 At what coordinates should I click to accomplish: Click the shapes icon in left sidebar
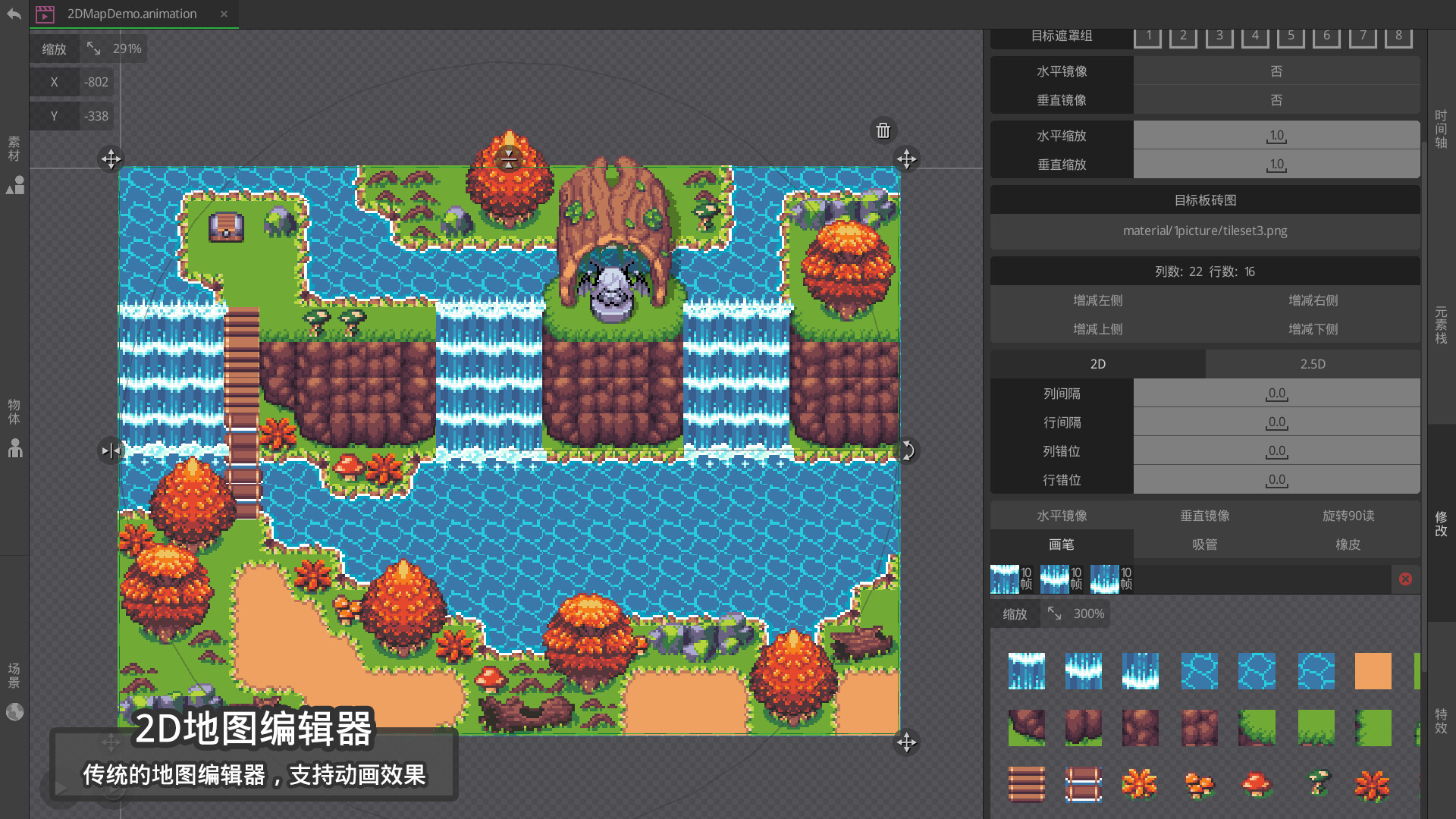15,185
